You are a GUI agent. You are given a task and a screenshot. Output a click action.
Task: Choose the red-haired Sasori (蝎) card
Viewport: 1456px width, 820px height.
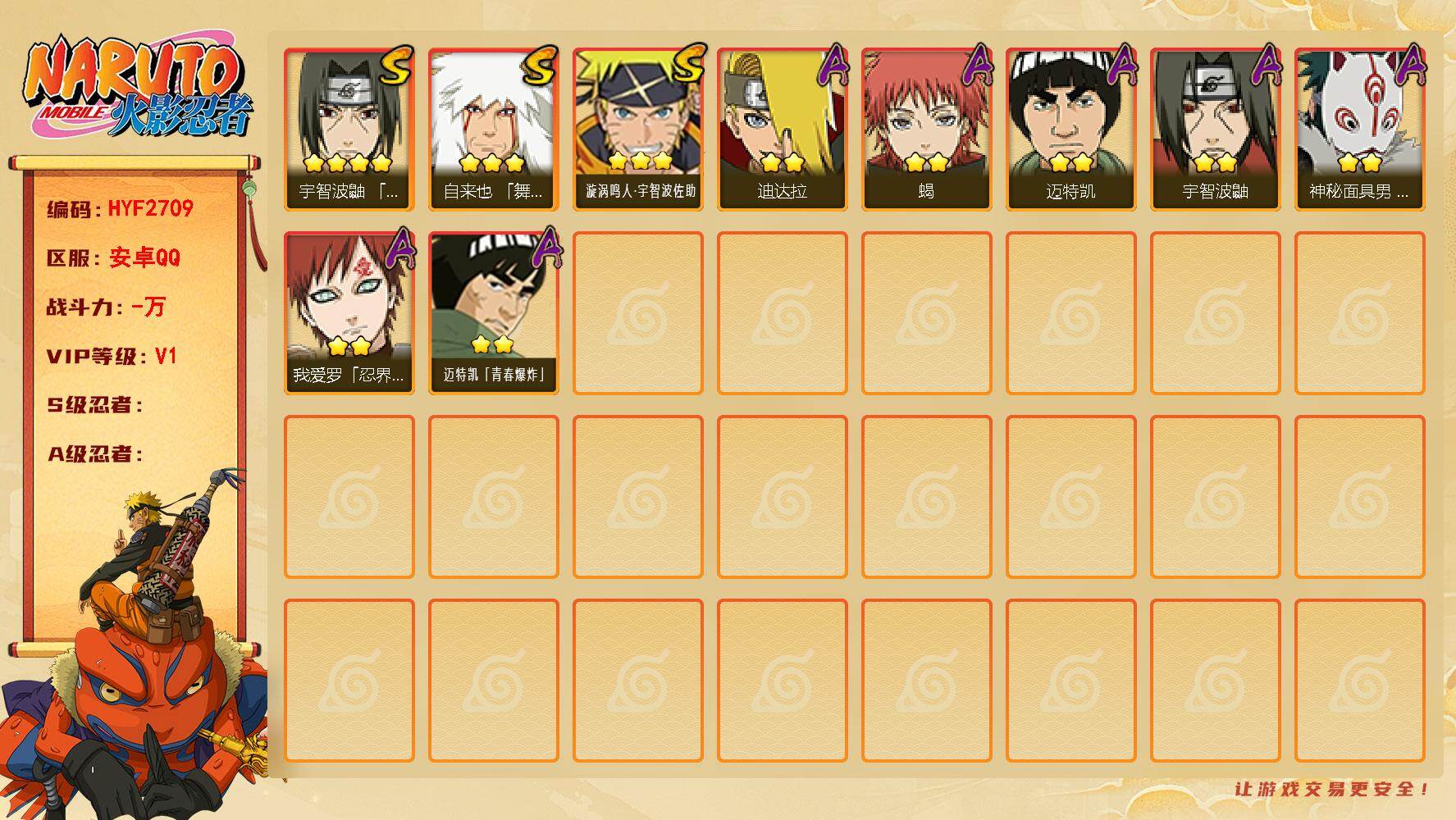tap(926, 130)
